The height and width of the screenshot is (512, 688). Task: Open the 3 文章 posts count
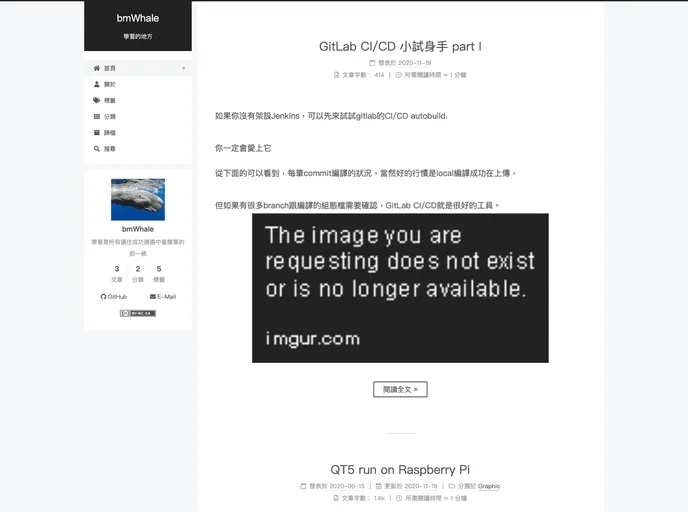[x=117, y=273]
